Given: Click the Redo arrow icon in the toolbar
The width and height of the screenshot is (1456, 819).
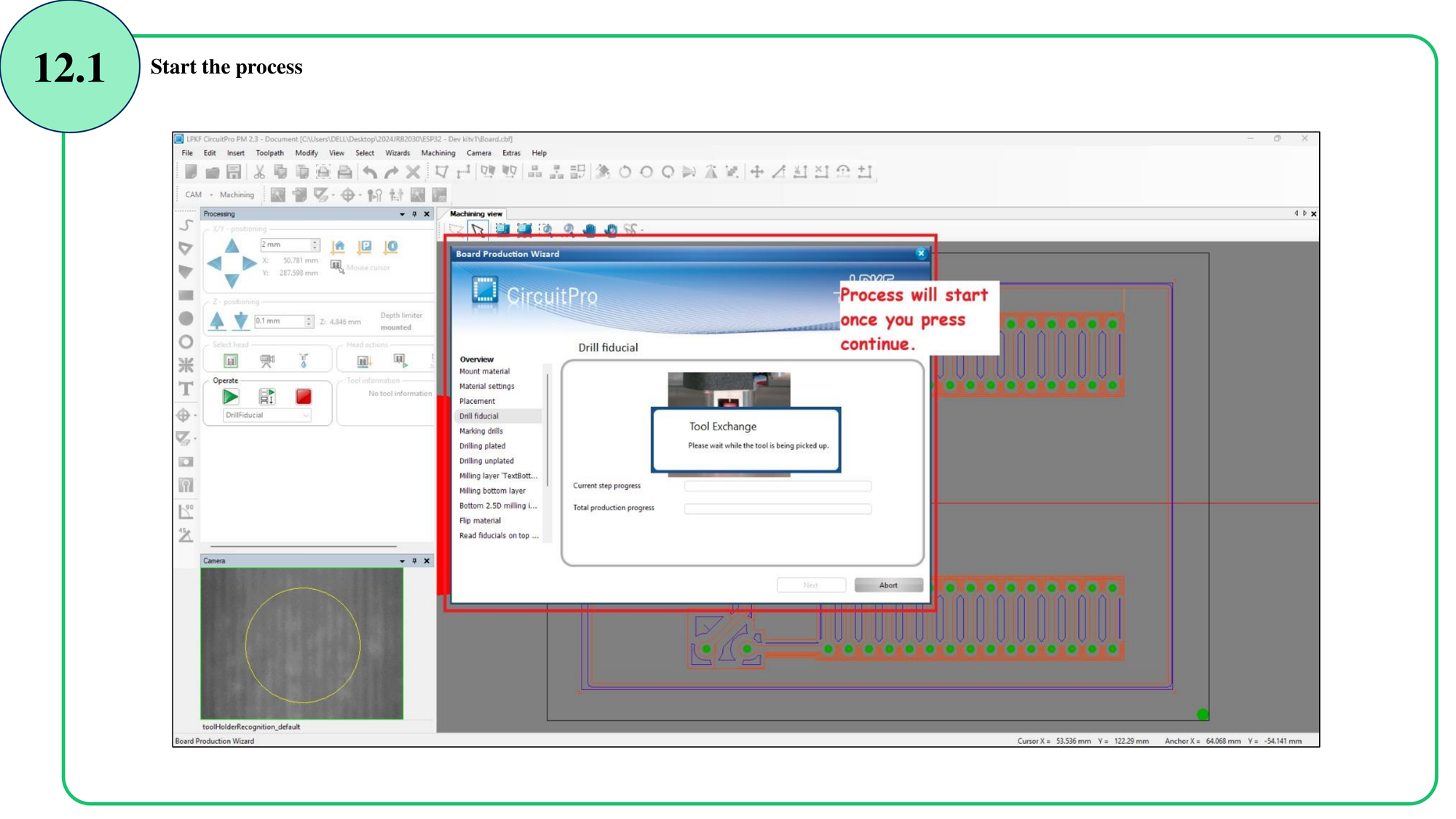Looking at the screenshot, I should [392, 172].
